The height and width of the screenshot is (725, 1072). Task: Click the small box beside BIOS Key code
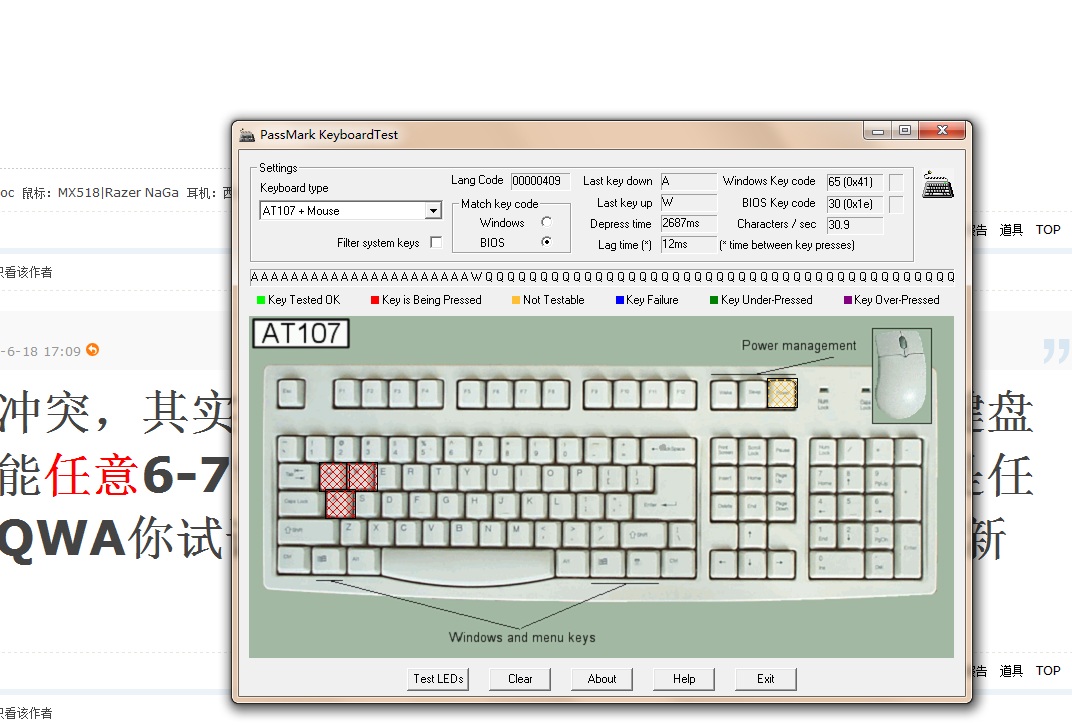click(x=896, y=204)
